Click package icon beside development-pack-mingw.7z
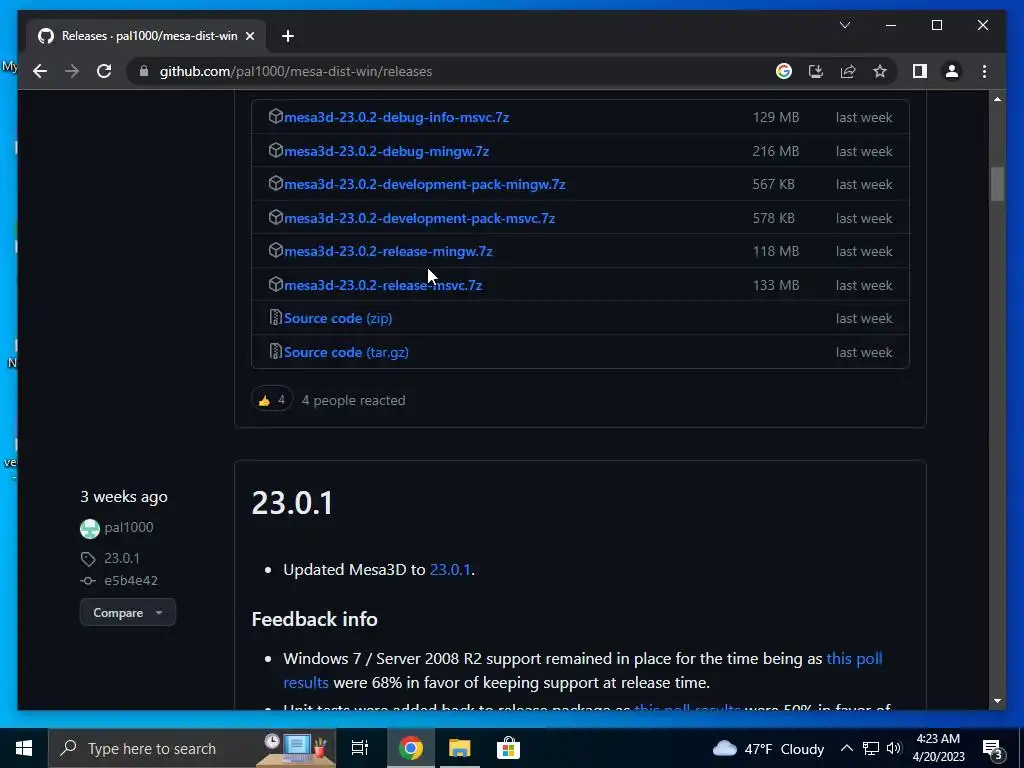This screenshot has width=1024, height=768. tap(276, 184)
